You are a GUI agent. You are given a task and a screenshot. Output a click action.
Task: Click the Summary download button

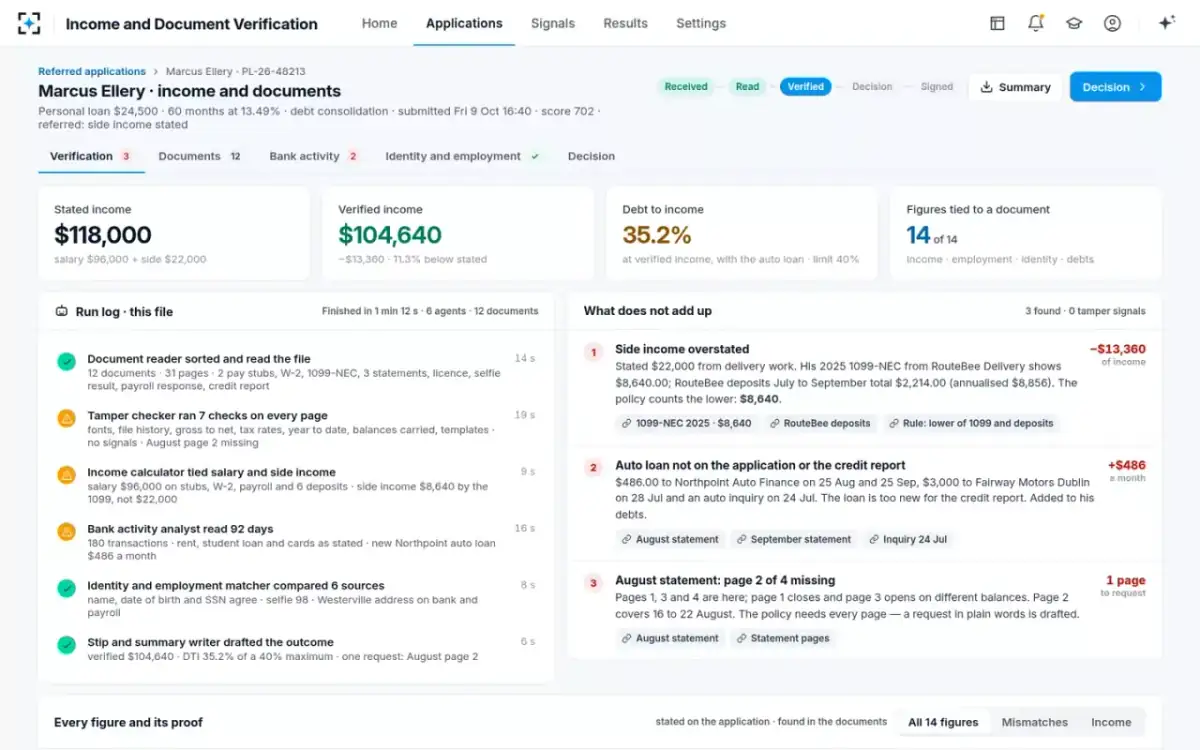pos(1015,87)
